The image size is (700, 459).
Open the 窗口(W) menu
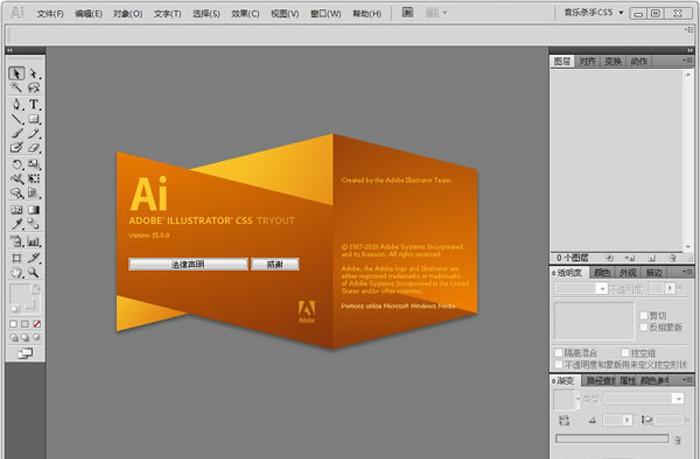coord(325,14)
